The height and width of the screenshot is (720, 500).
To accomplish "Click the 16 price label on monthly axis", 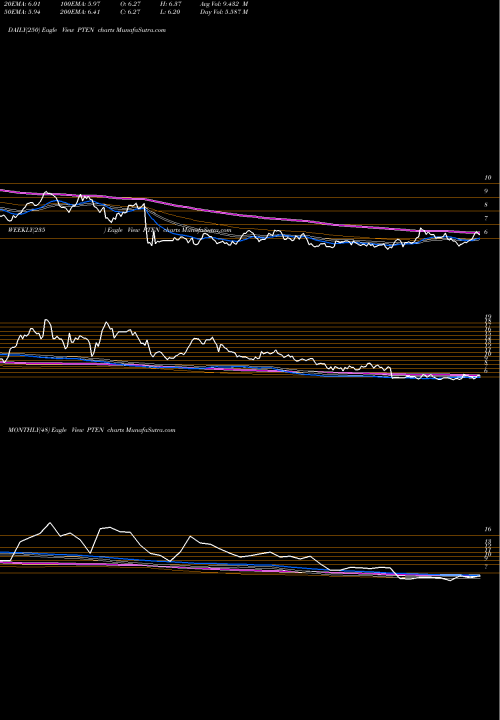I will pyautogui.click(x=488, y=529).
